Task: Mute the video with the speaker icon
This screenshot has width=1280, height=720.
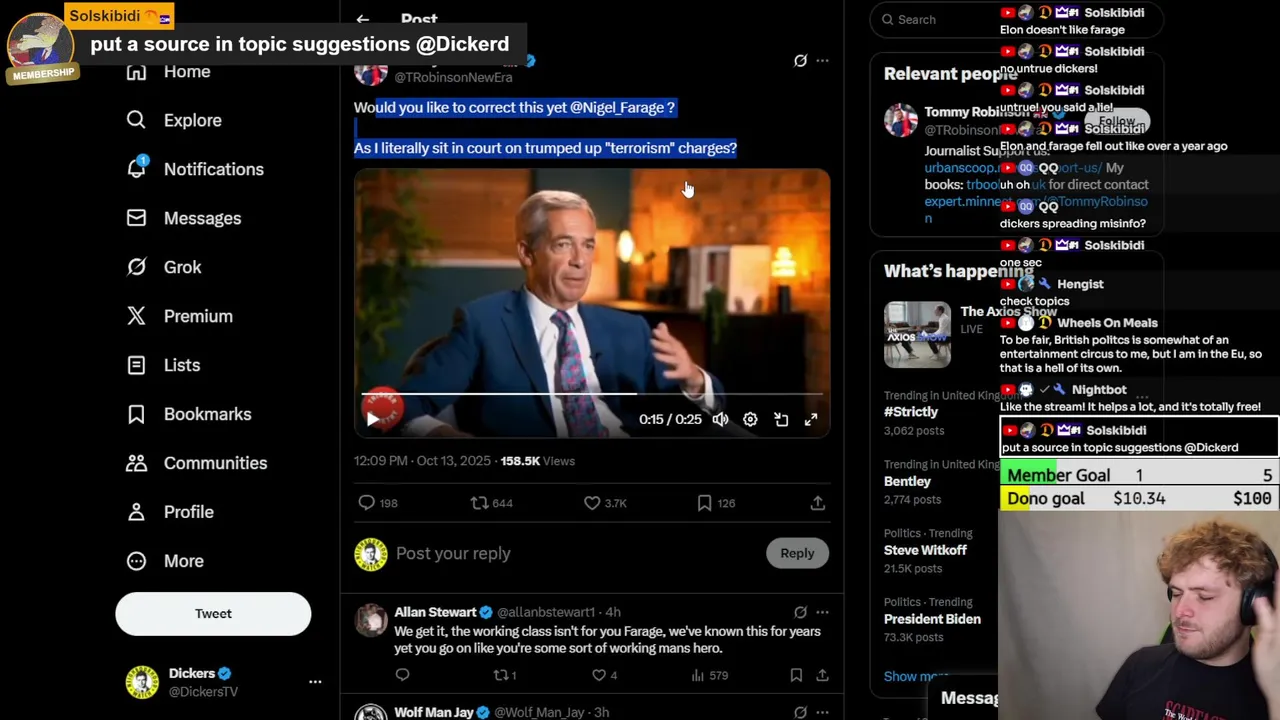Action: pos(720,420)
